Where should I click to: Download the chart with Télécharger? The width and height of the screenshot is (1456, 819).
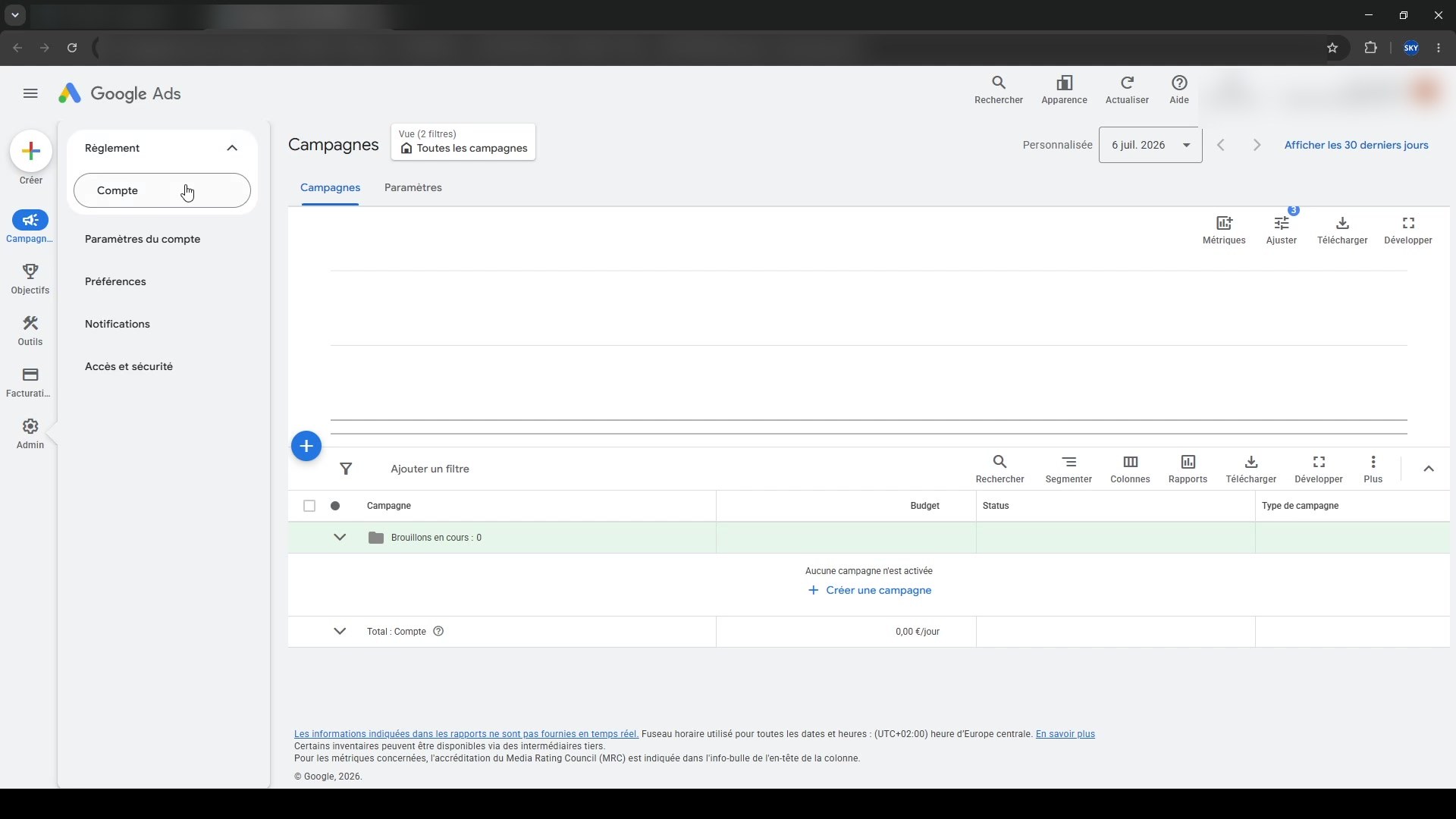click(1342, 230)
